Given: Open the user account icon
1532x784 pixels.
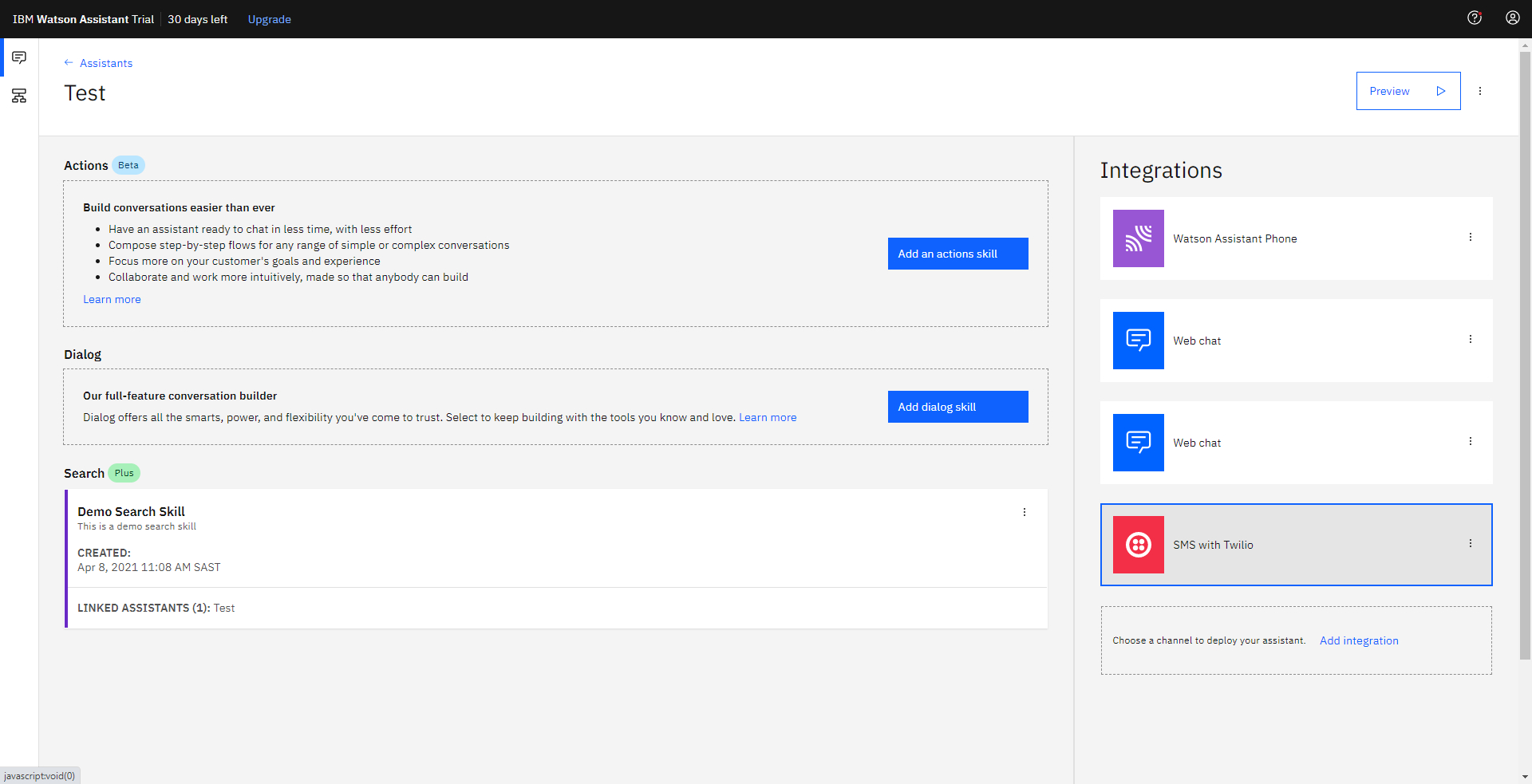Looking at the screenshot, I should click(1513, 18).
